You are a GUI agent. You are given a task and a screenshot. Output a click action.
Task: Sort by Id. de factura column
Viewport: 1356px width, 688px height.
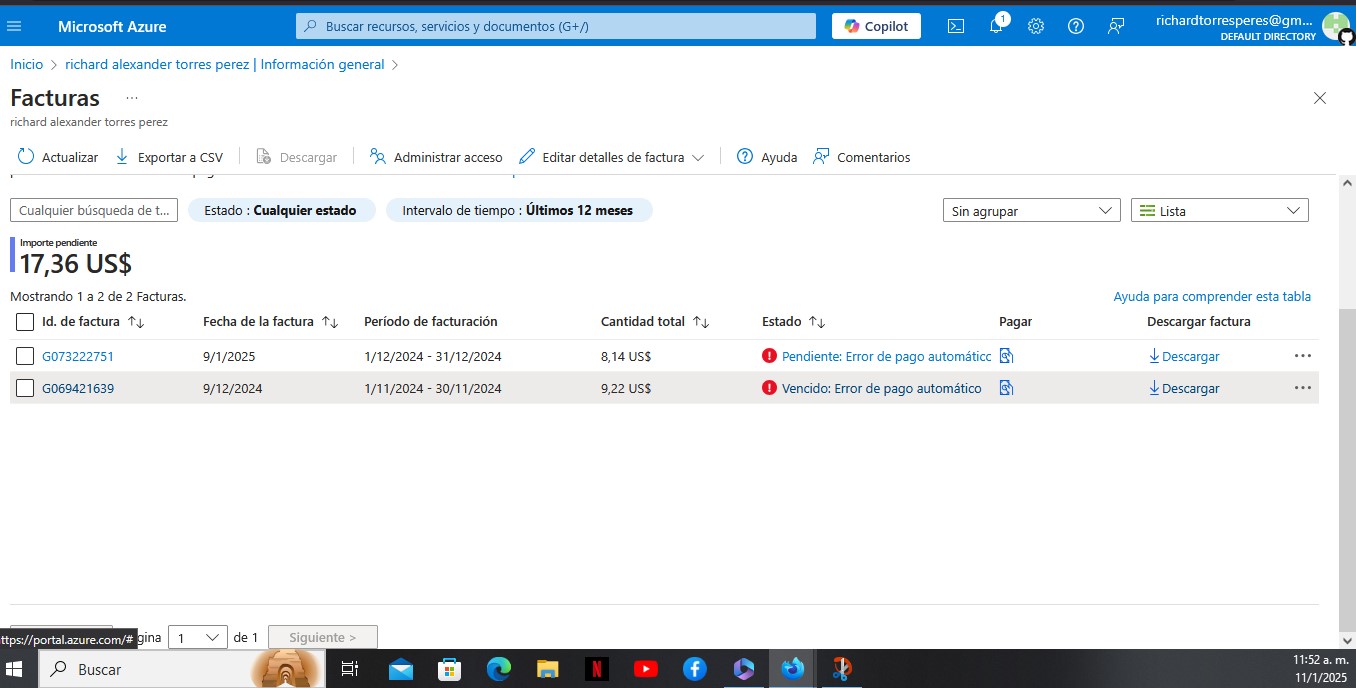tap(93, 321)
